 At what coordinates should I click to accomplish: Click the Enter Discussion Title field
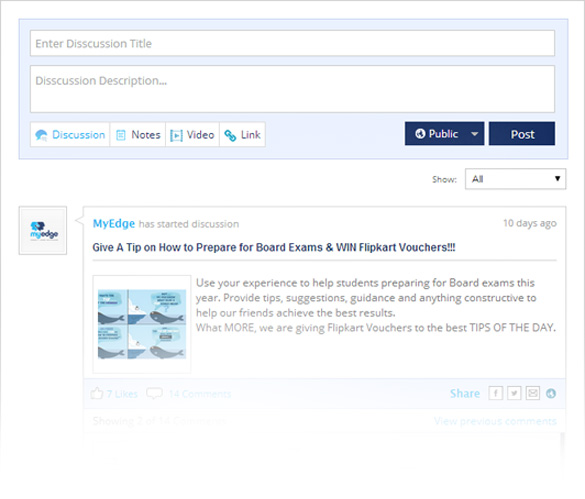(x=292, y=43)
